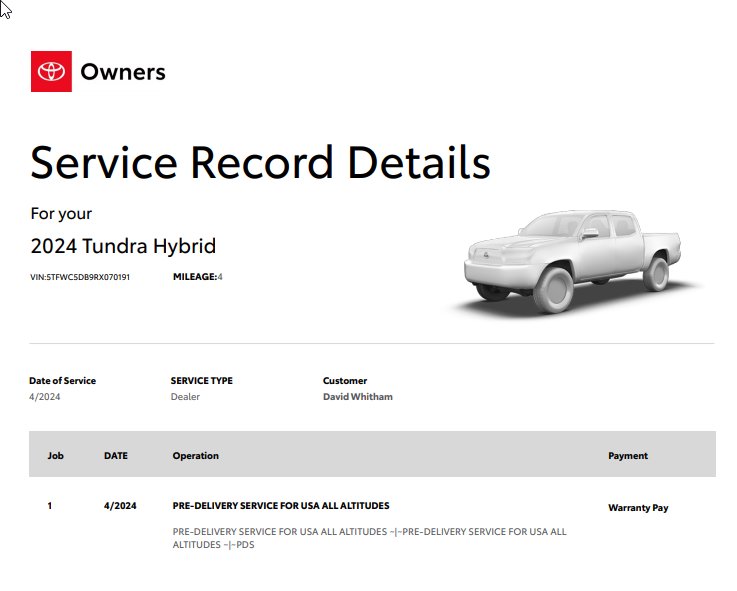Click the bold PRE-DELIVERY SERVICE operation title
The height and width of the screenshot is (591, 737).
281,506
